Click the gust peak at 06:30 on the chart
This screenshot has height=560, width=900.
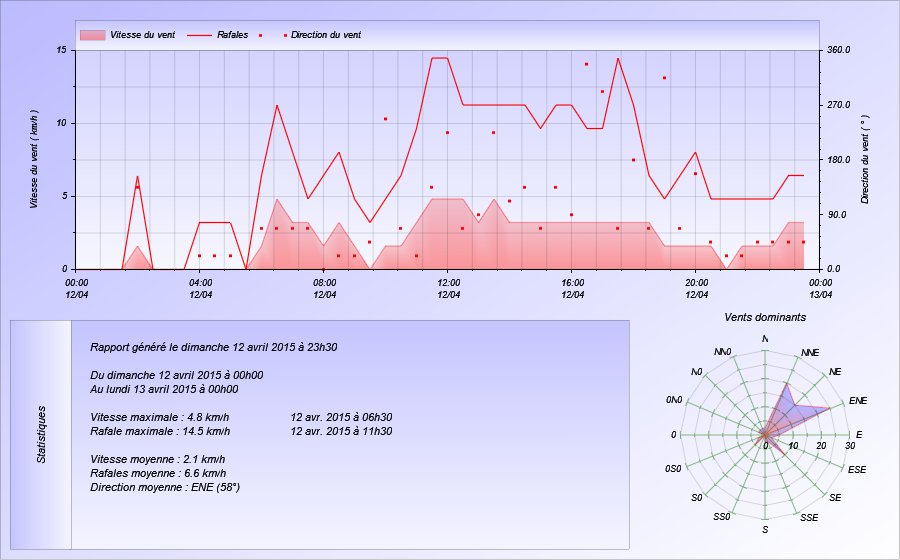pyautogui.click(x=277, y=106)
